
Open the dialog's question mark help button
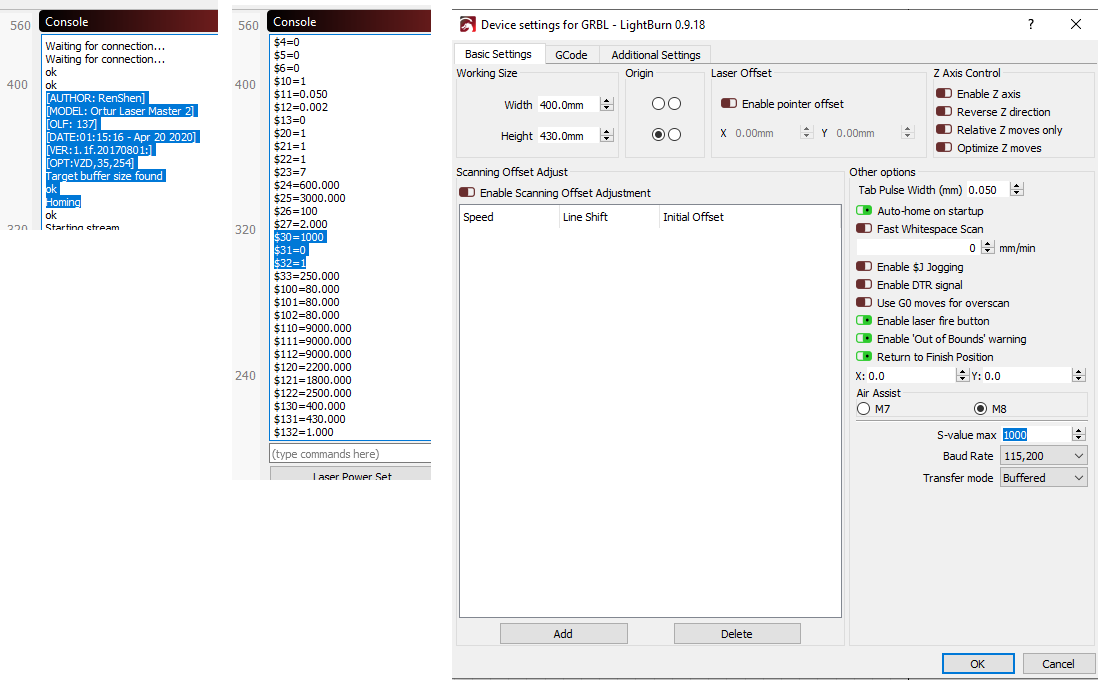pos(1030,24)
